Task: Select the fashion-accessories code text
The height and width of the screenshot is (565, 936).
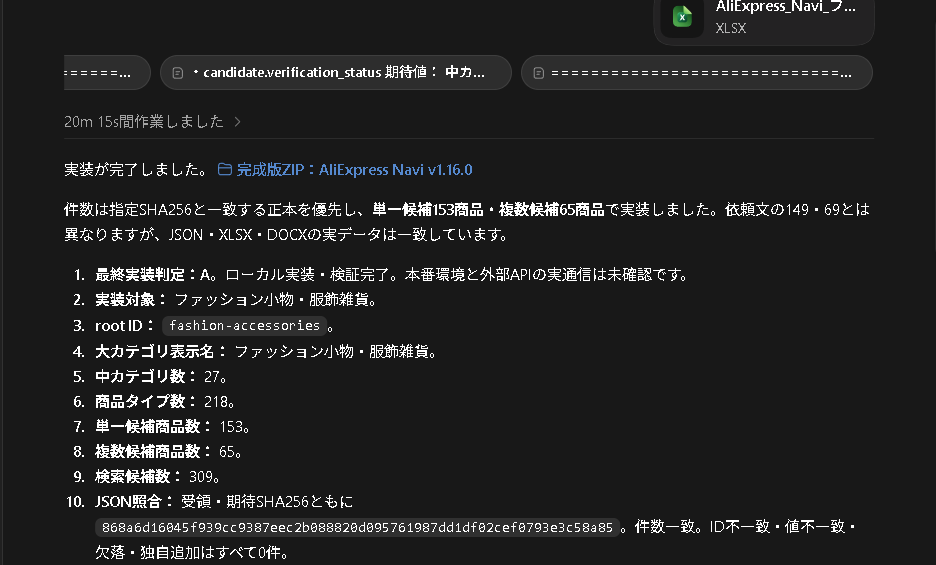Action: click(x=244, y=326)
